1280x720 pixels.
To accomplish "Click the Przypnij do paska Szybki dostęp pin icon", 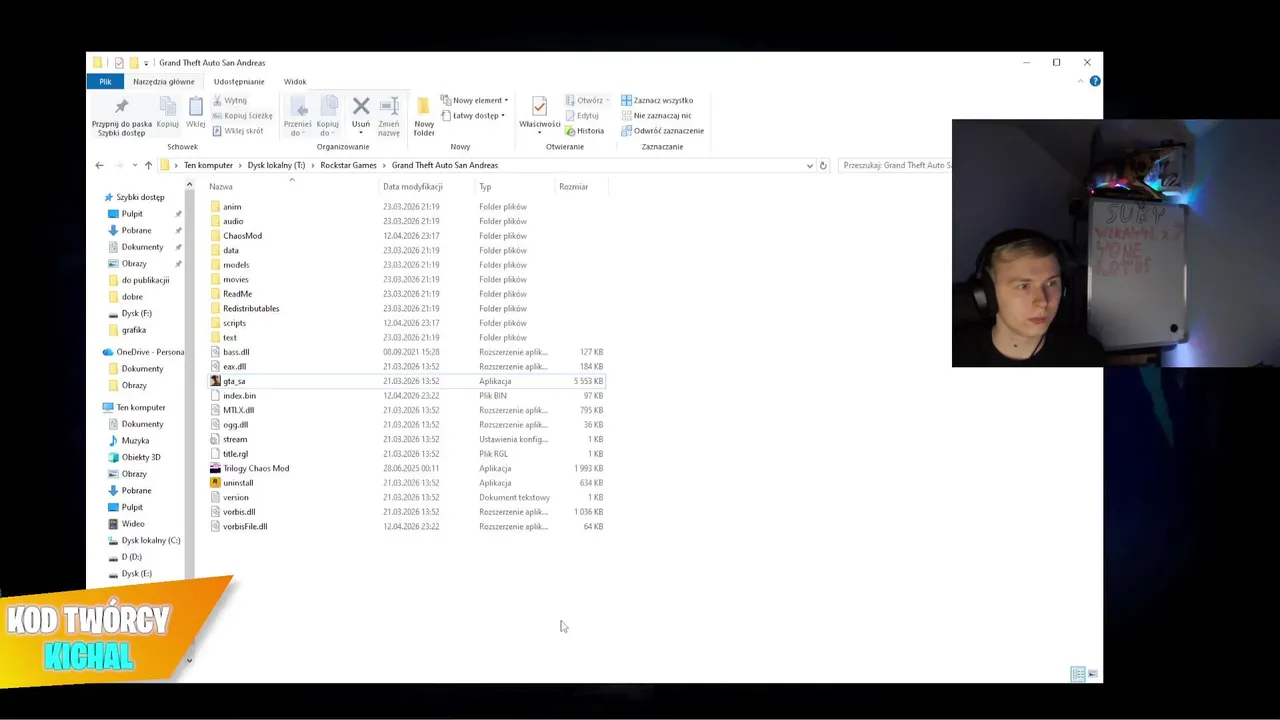I will click(121, 107).
